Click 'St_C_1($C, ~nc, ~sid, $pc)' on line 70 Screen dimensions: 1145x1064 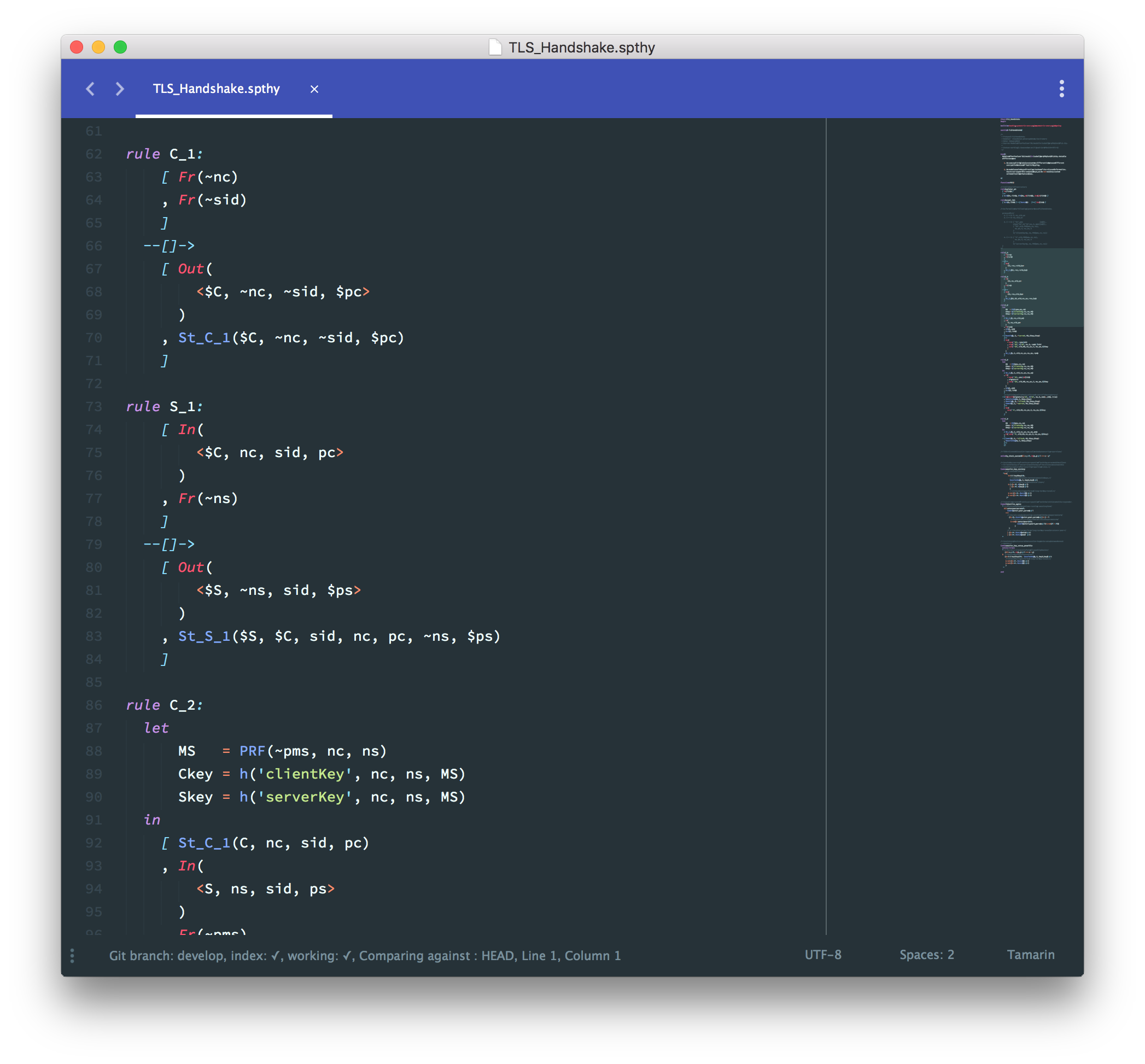coord(291,338)
